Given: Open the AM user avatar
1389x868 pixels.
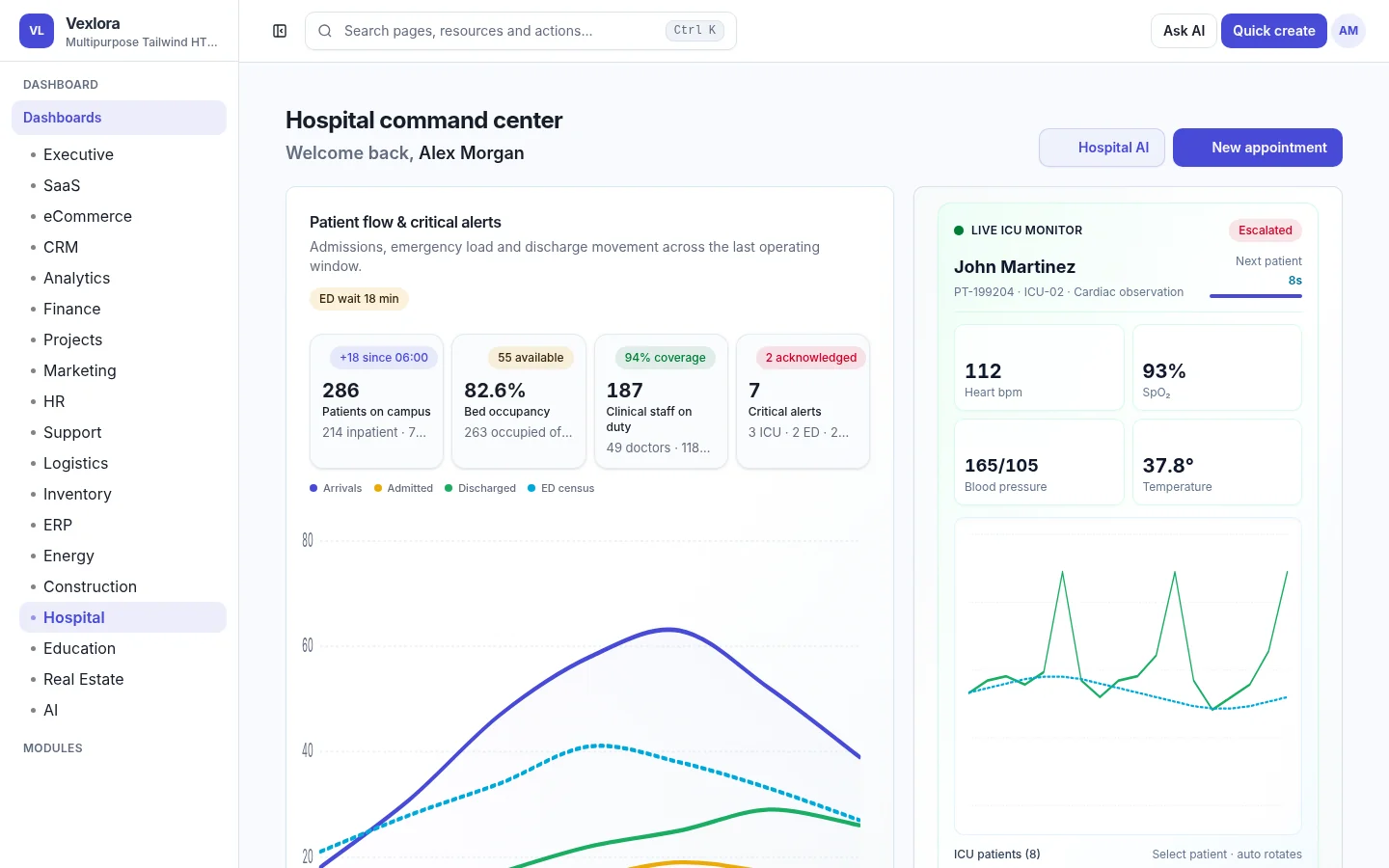Looking at the screenshot, I should tap(1348, 31).
